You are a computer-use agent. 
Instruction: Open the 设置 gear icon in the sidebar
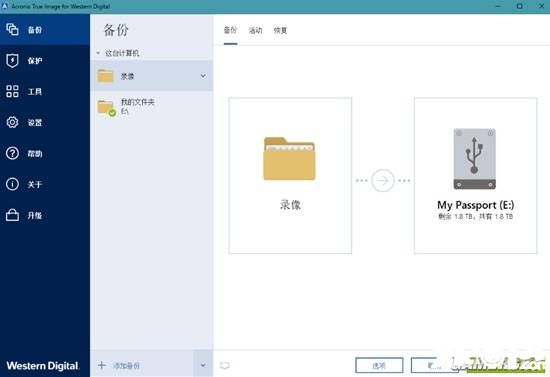tap(12, 122)
